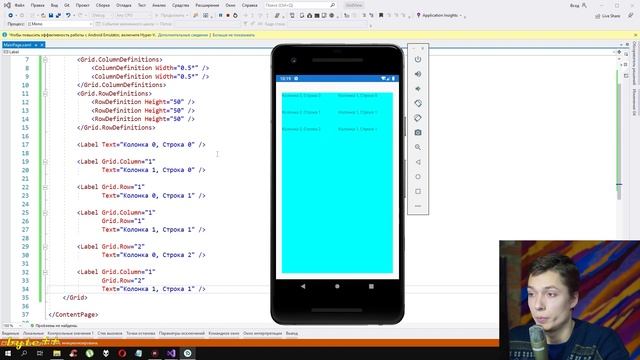Click the Больше не показывать link
The width and height of the screenshot is (640, 360).
tap(233, 35)
